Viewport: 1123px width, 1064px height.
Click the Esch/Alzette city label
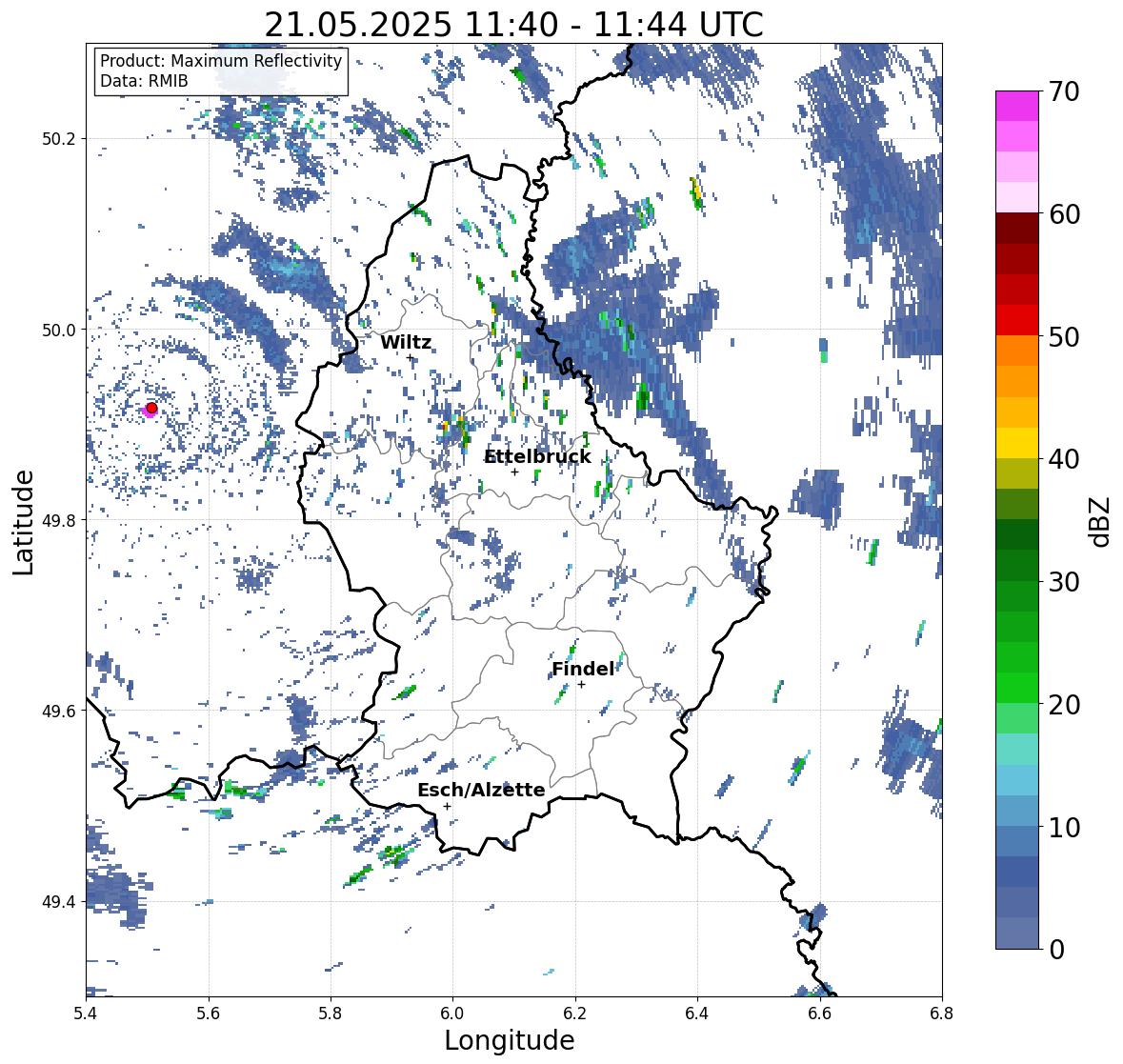point(481,790)
